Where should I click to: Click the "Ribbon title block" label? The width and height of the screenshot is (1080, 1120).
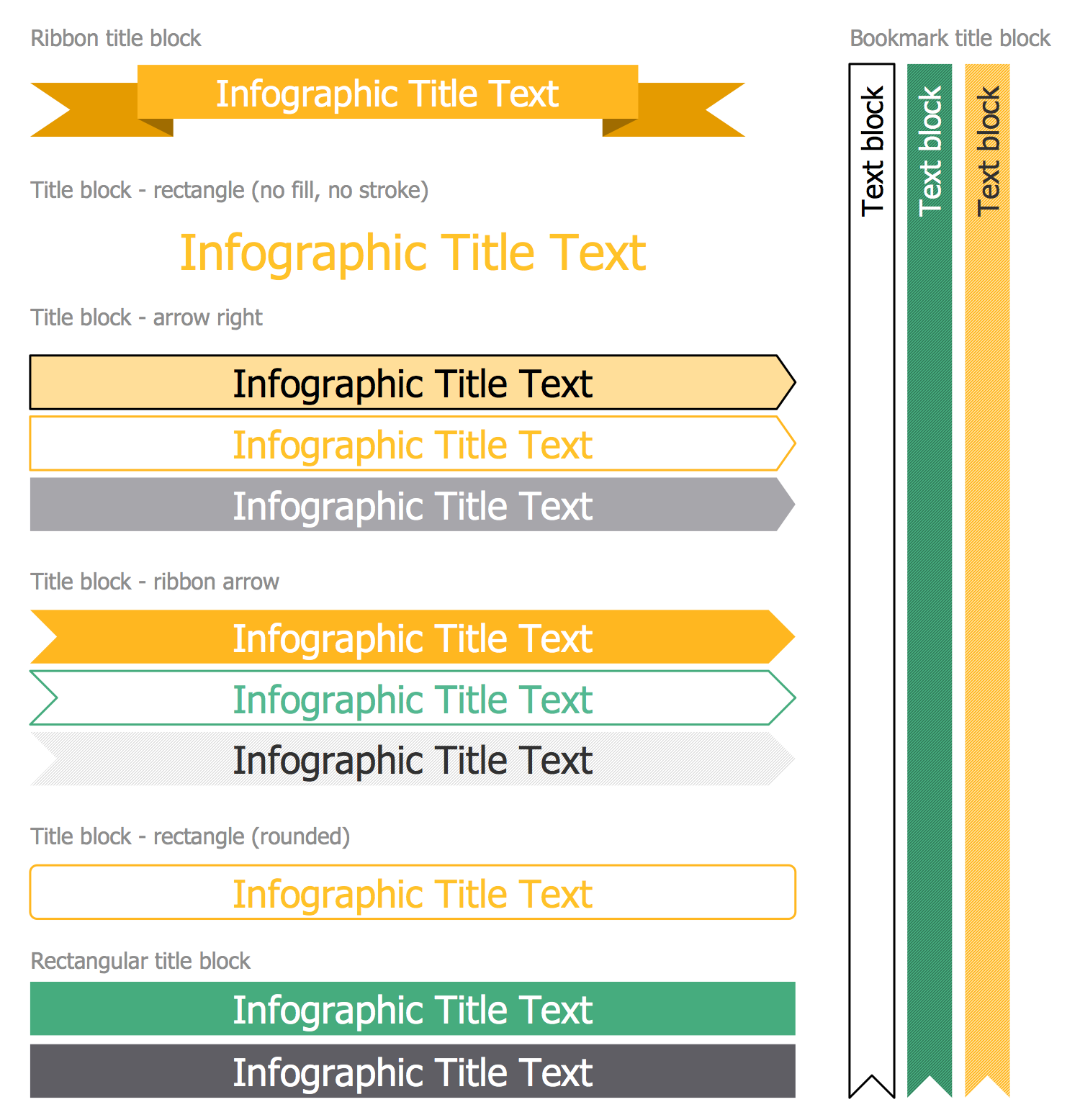(116, 38)
